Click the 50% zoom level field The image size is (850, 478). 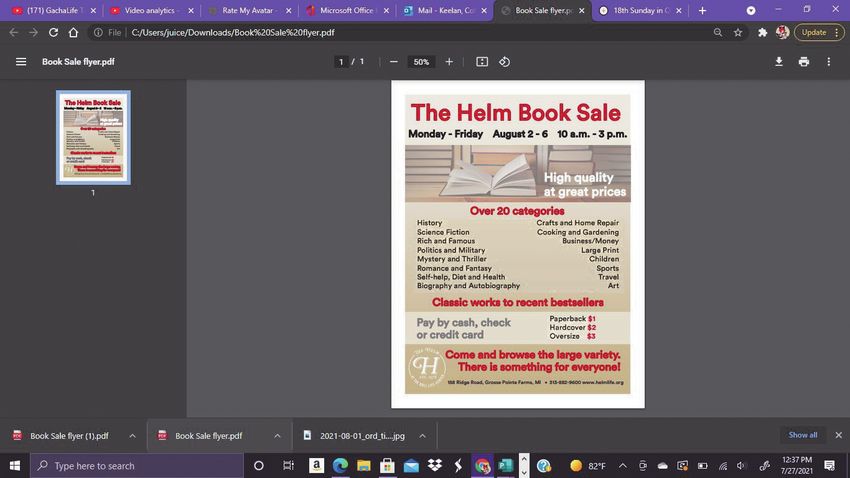tap(421, 62)
